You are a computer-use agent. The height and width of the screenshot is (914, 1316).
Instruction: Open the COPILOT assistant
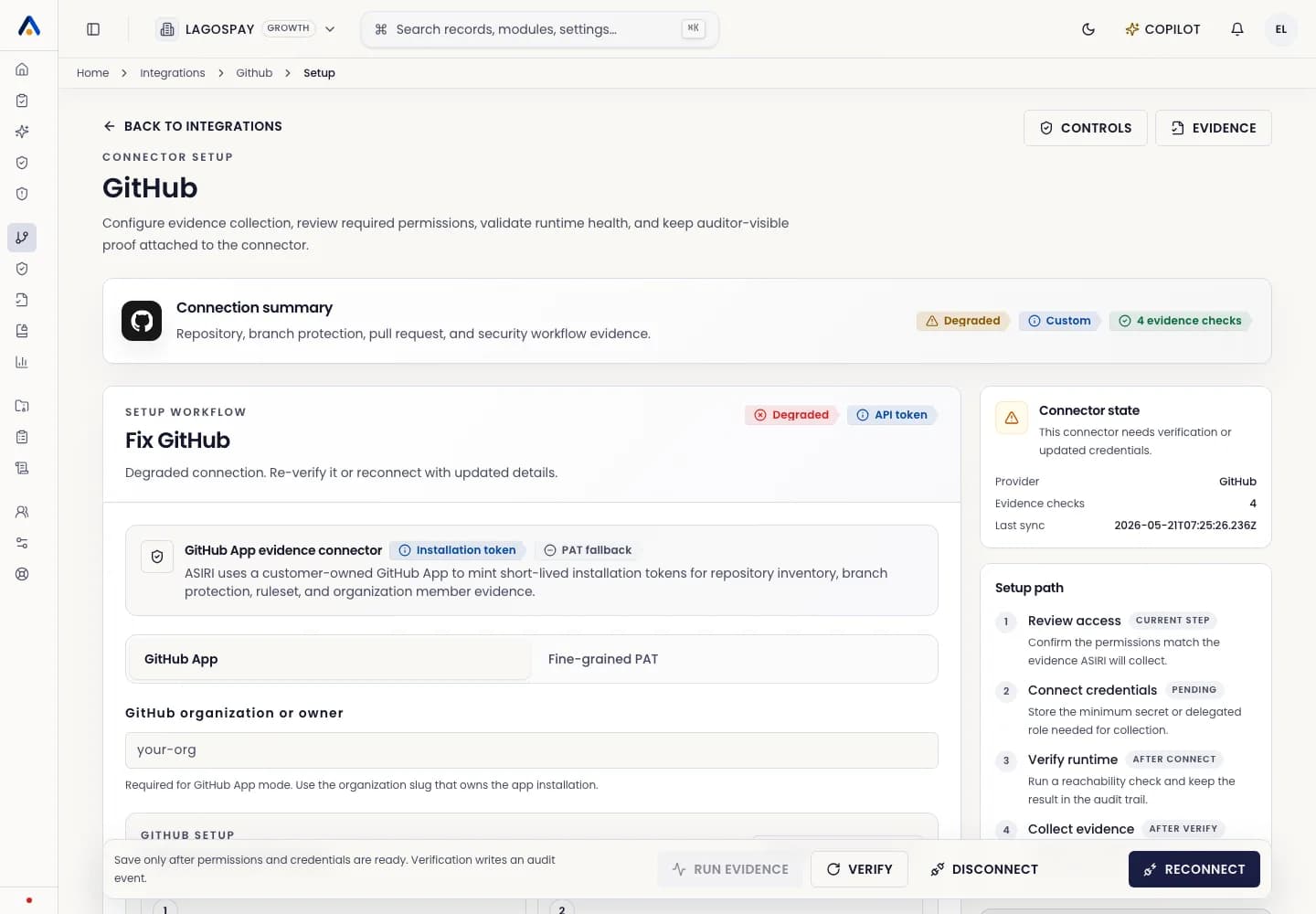[1162, 29]
